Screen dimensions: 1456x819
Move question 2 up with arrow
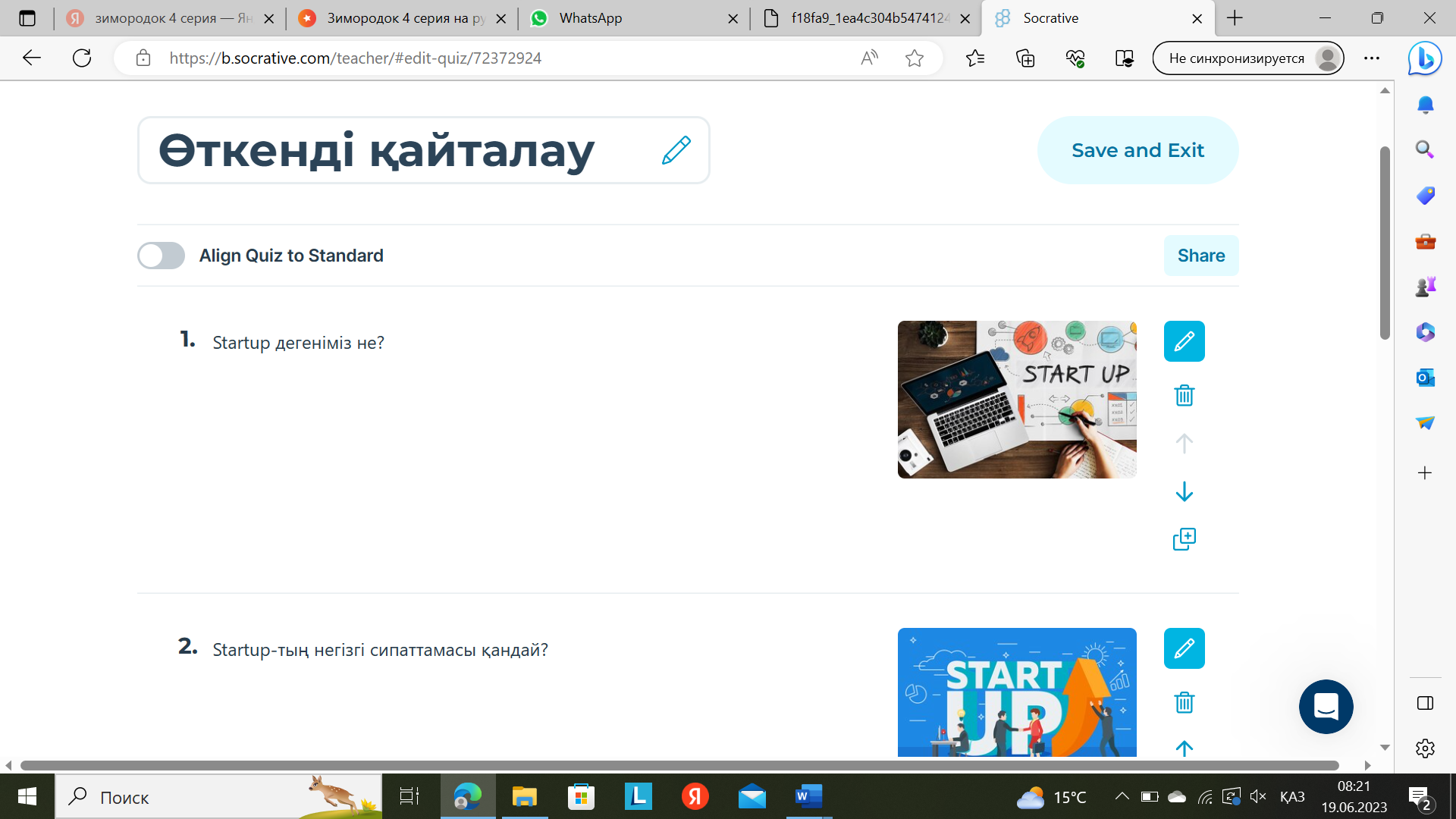(1184, 748)
